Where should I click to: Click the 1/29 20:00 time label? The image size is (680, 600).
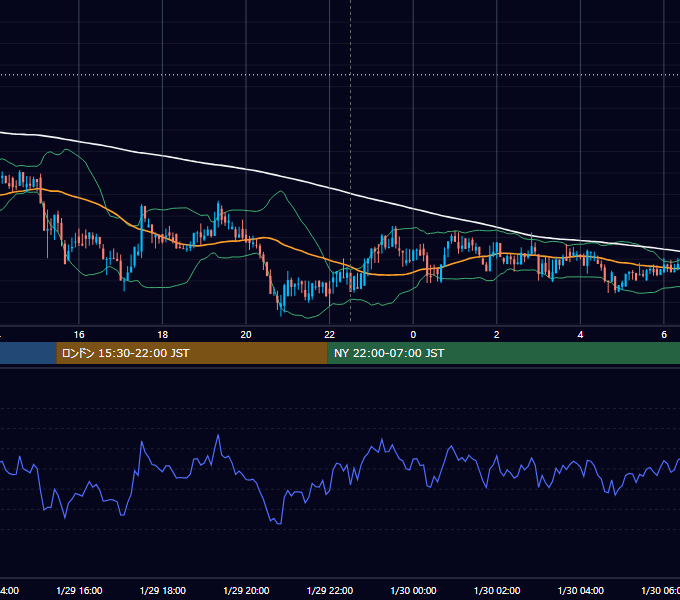(246, 590)
